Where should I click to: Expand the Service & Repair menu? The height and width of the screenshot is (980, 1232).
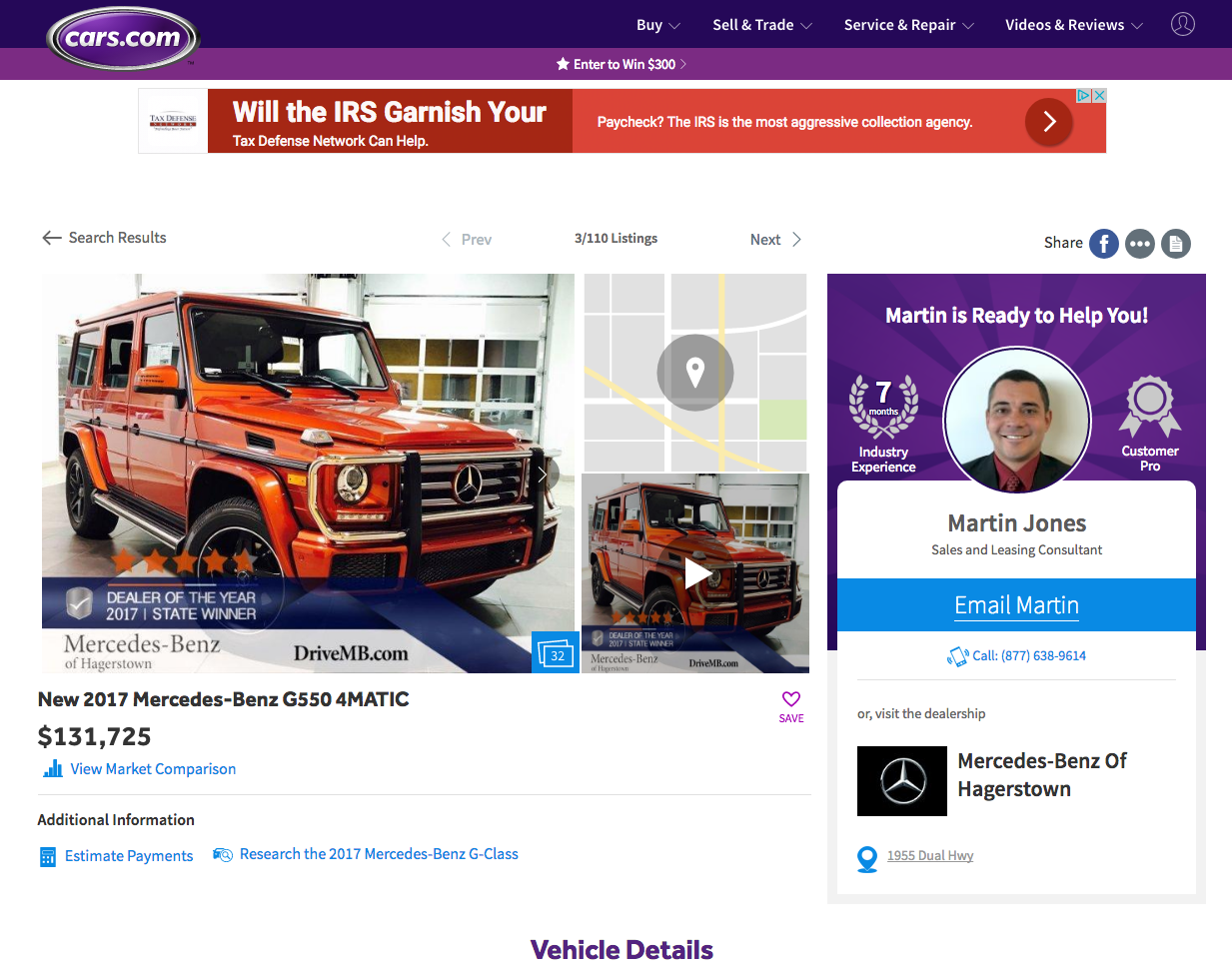908,25
